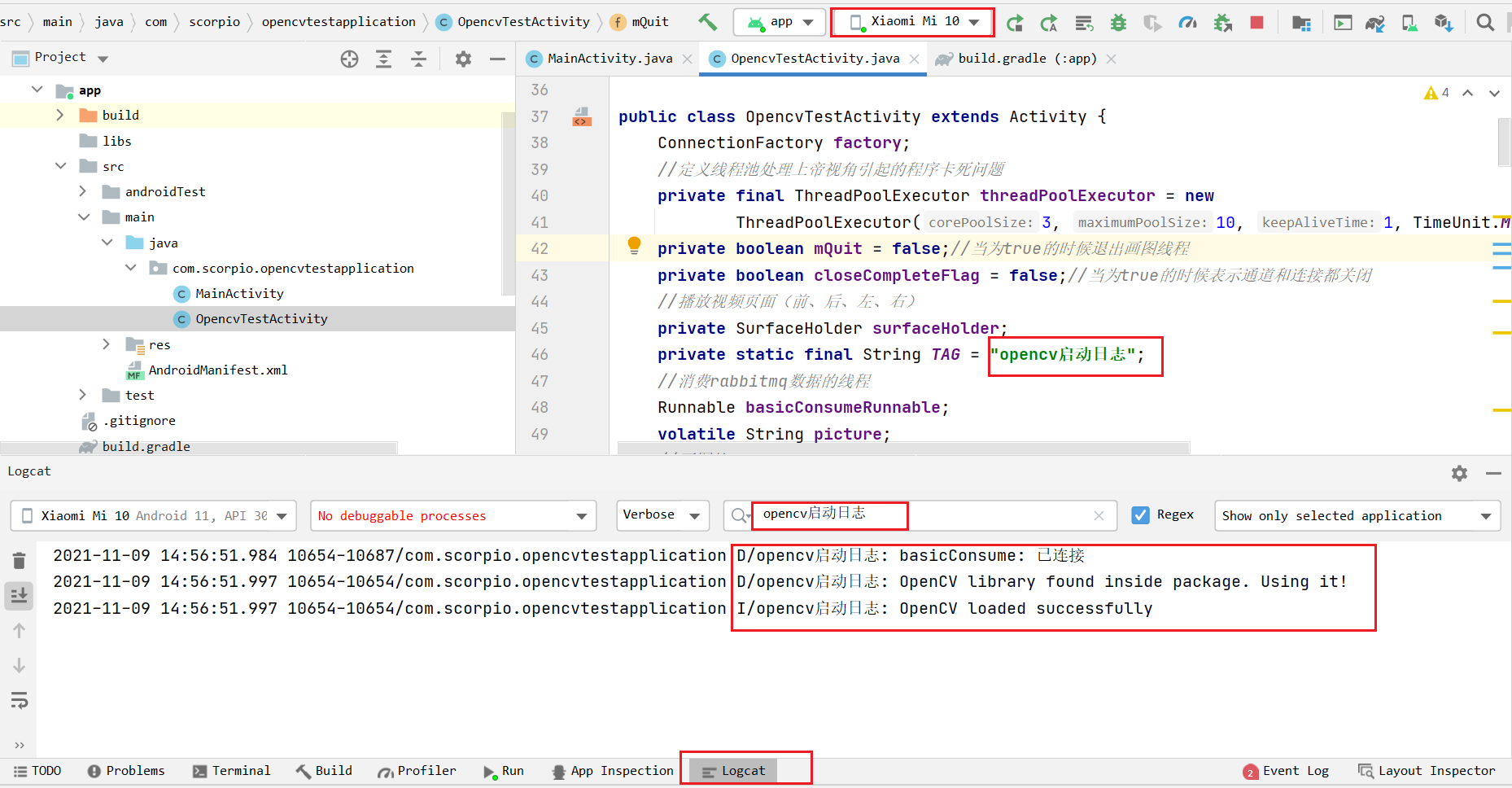Switch to the build.gradle (:app) tab
1512x788 pixels.
pos(1025,59)
